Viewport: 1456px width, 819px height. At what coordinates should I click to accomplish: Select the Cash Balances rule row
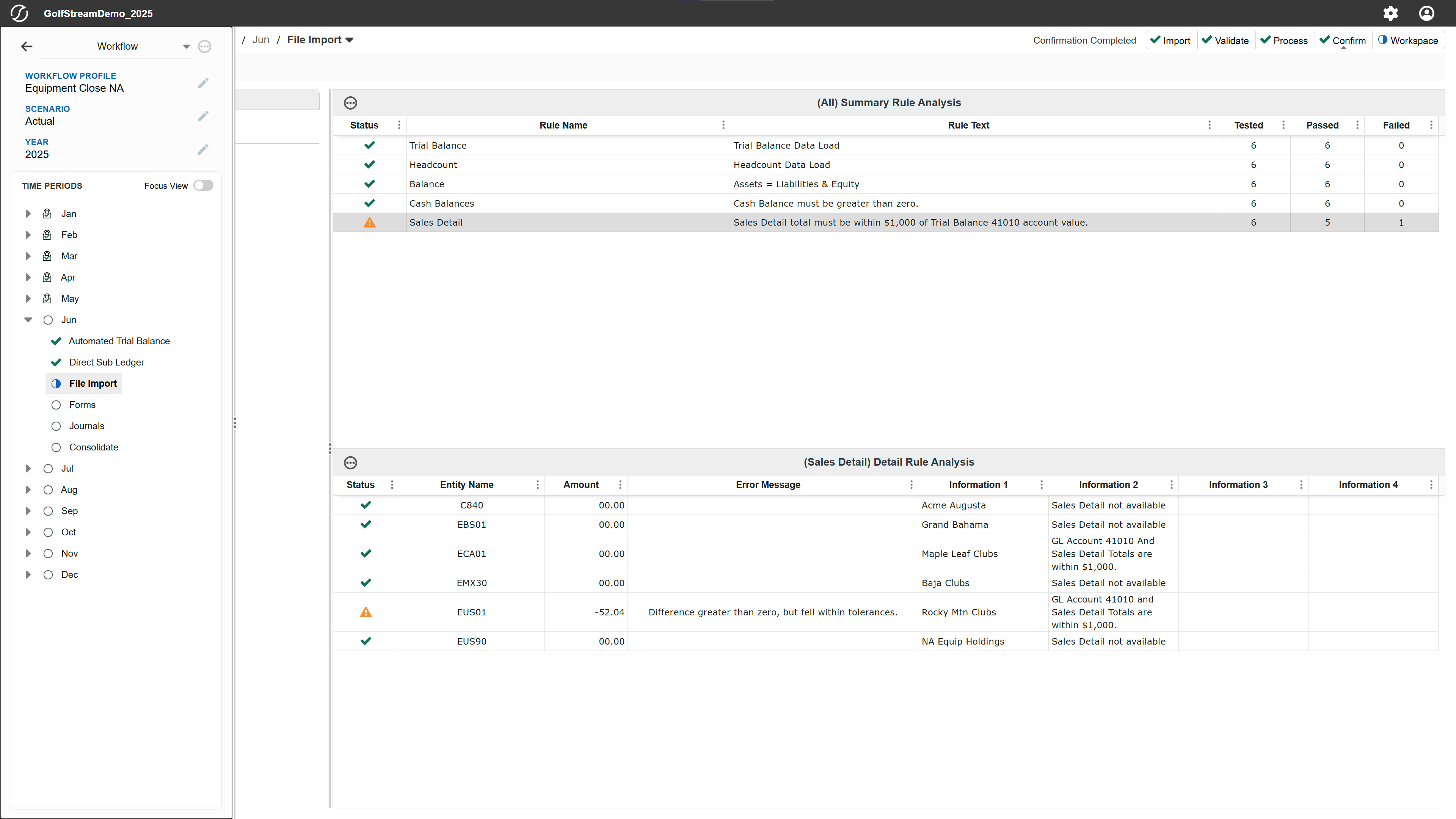coord(885,204)
